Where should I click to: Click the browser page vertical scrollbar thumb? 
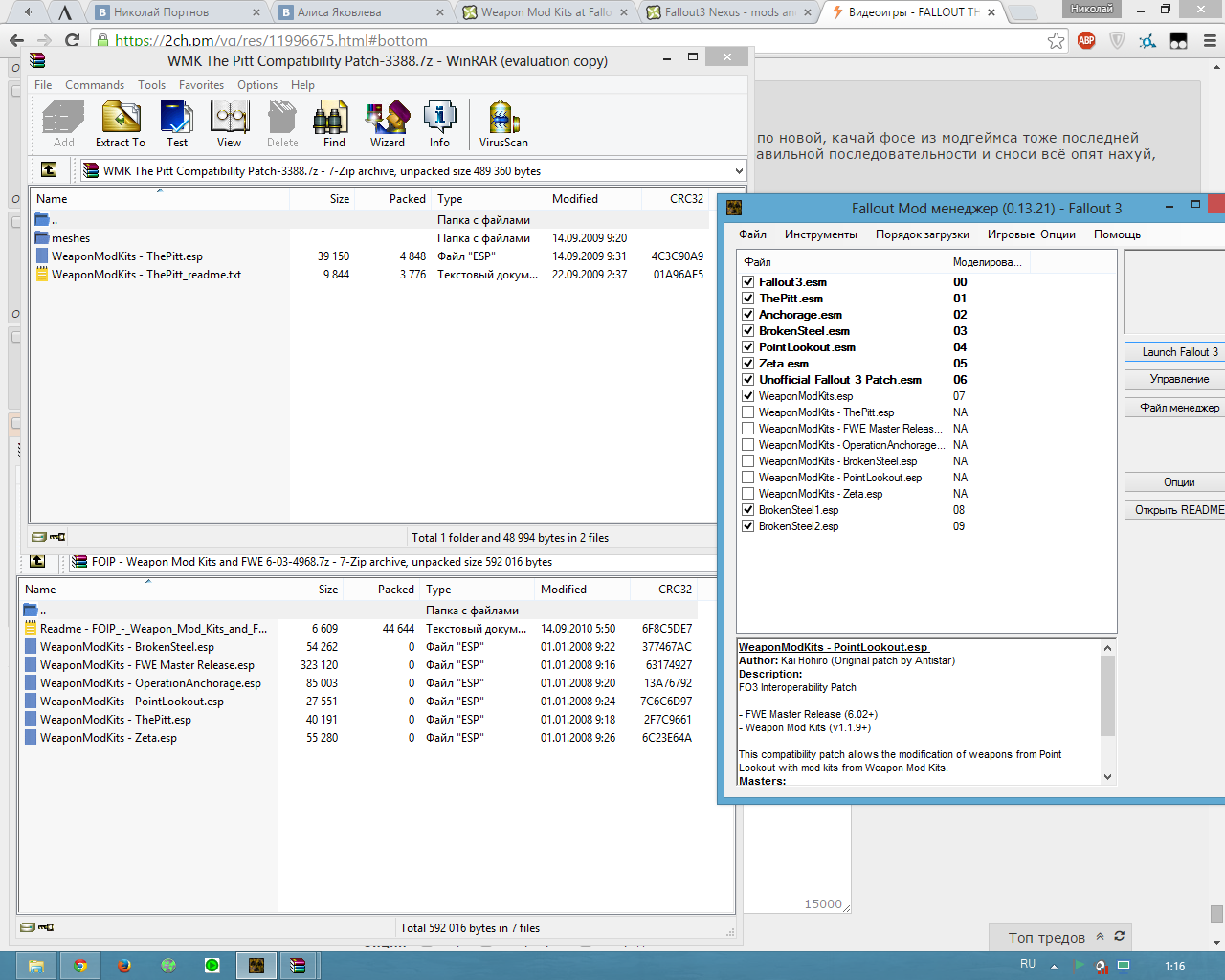(x=1216, y=913)
